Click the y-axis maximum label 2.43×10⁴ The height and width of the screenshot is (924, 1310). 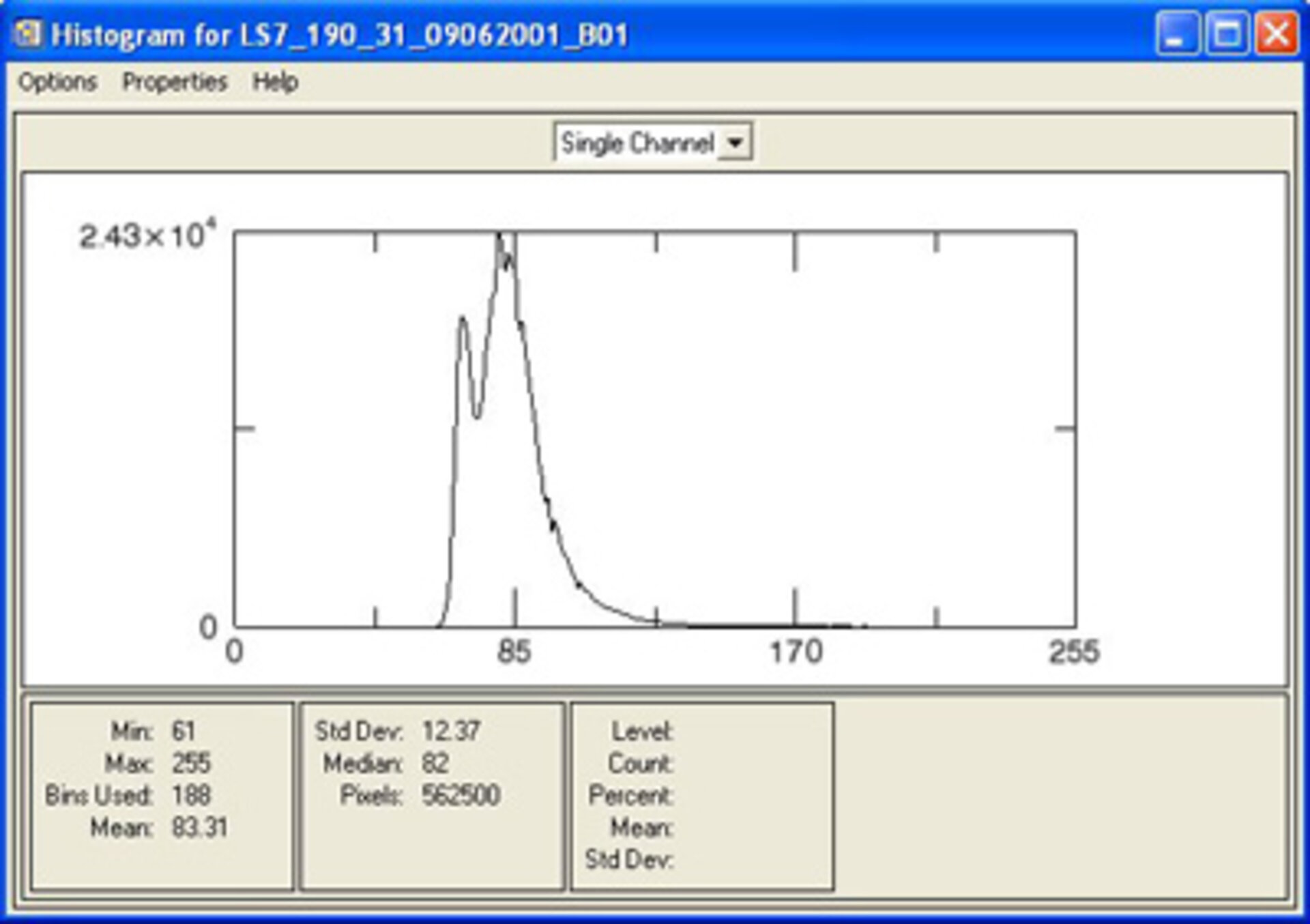point(147,235)
